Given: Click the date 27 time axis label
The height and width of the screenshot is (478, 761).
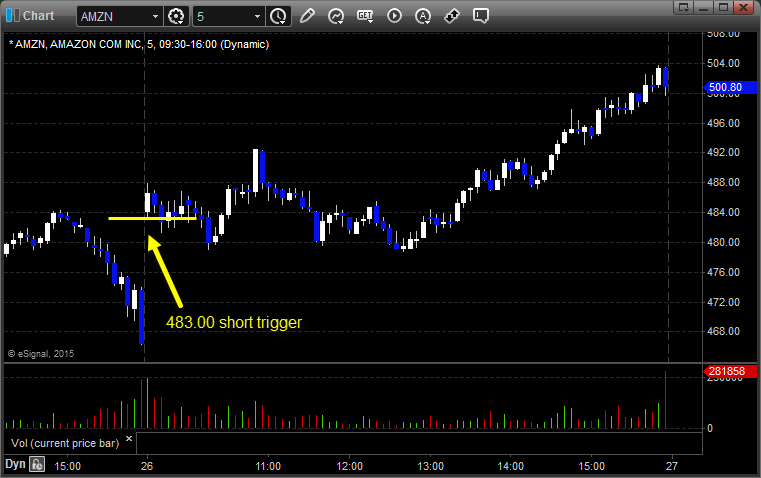Looking at the screenshot, I should (672, 466).
